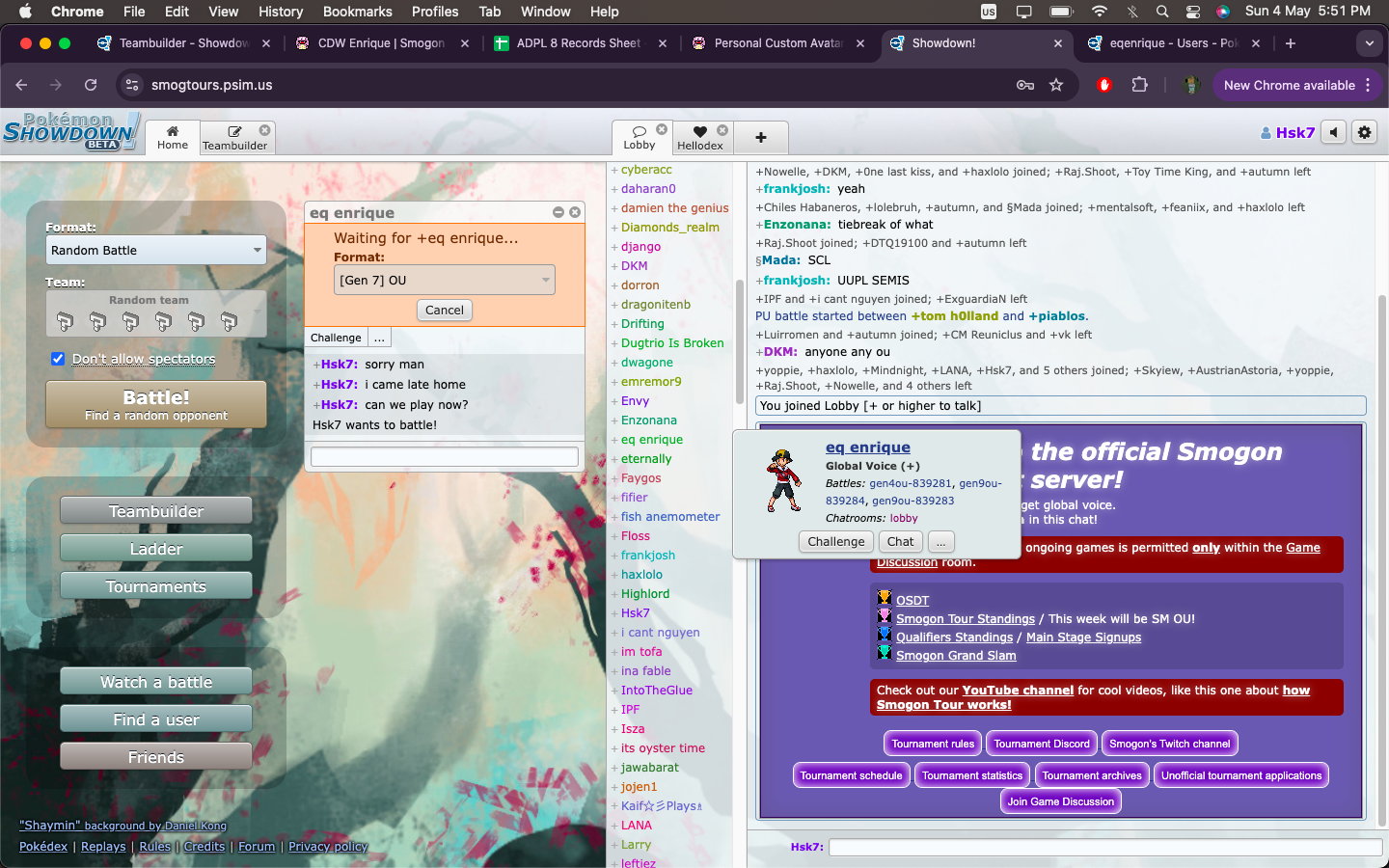Click the user list scrollbar
1389x868 pixels.
740,341
